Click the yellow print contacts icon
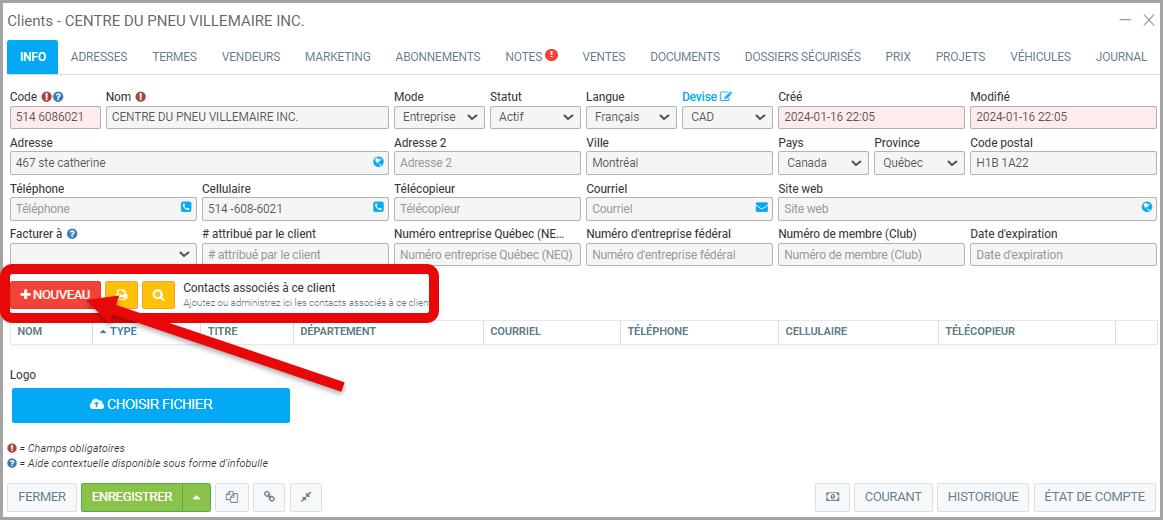Screen dimensions: 1163x520 click(x=122, y=295)
